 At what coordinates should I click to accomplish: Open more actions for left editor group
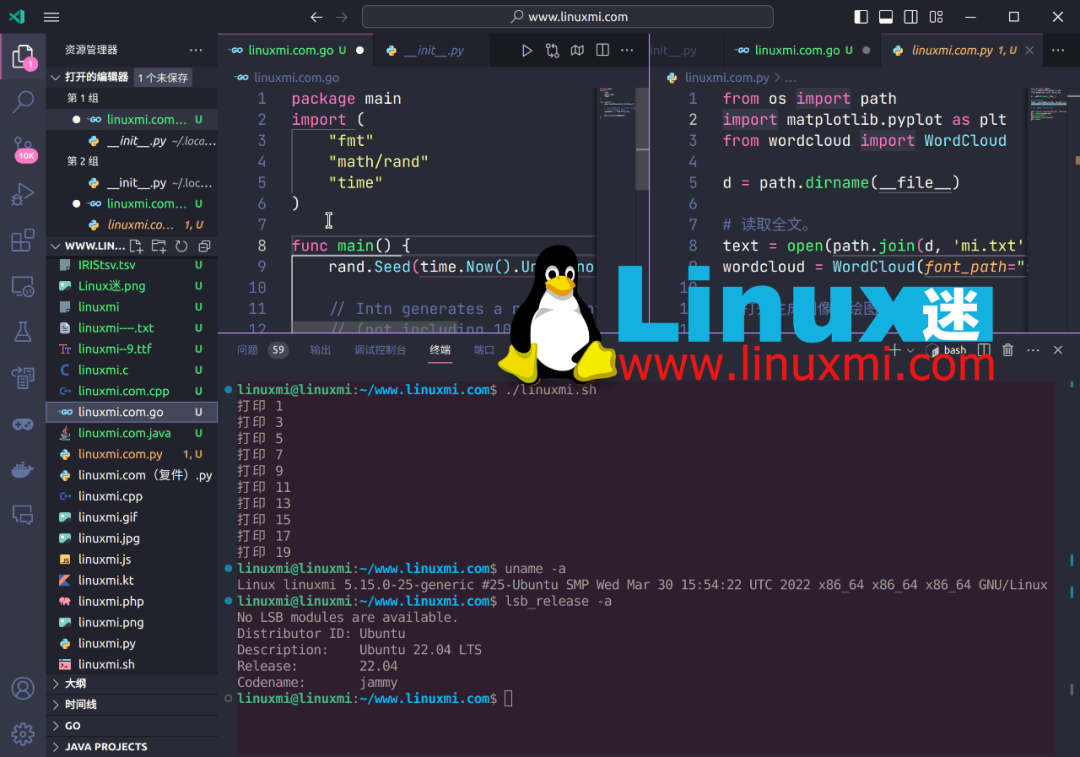627,50
